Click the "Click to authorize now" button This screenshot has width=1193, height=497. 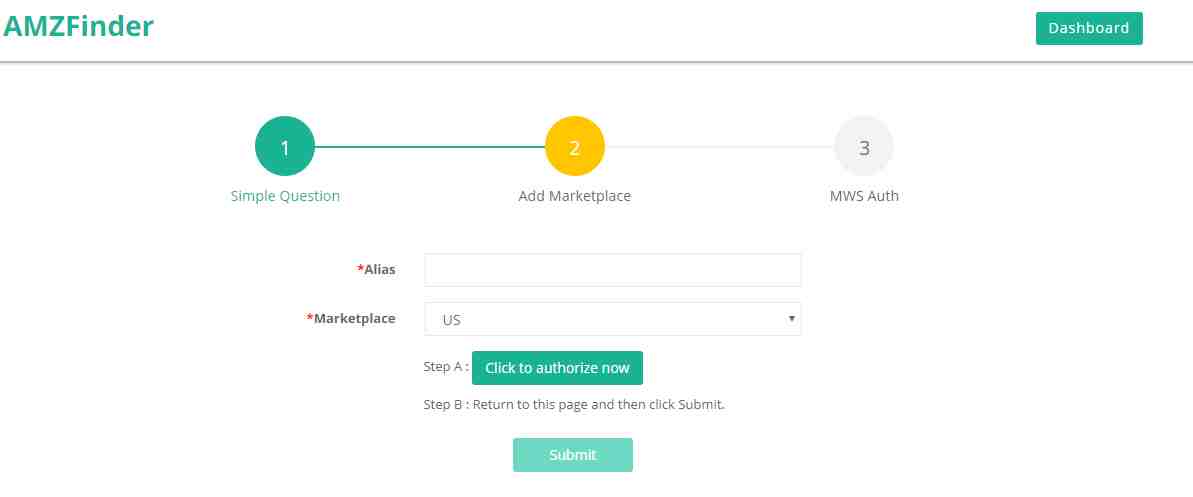pyautogui.click(x=557, y=368)
